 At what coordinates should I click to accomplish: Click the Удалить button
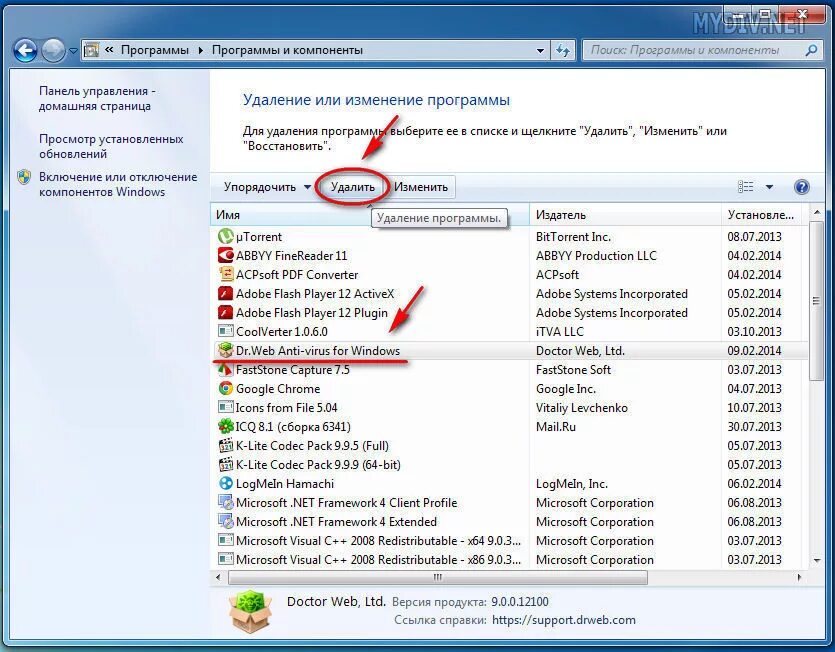[353, 187]
